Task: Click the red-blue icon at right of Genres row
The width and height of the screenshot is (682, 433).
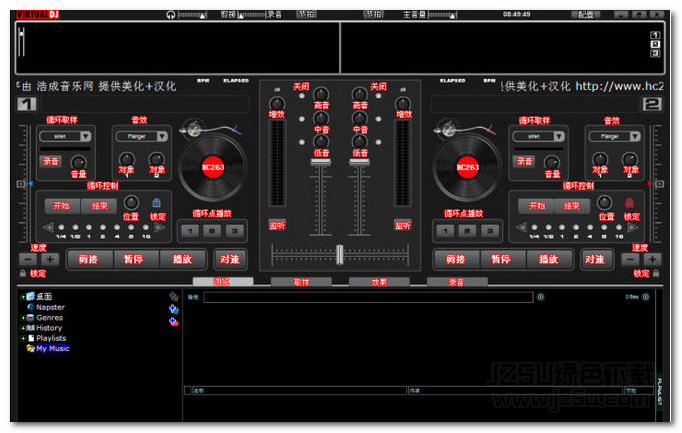Action: 174,322
